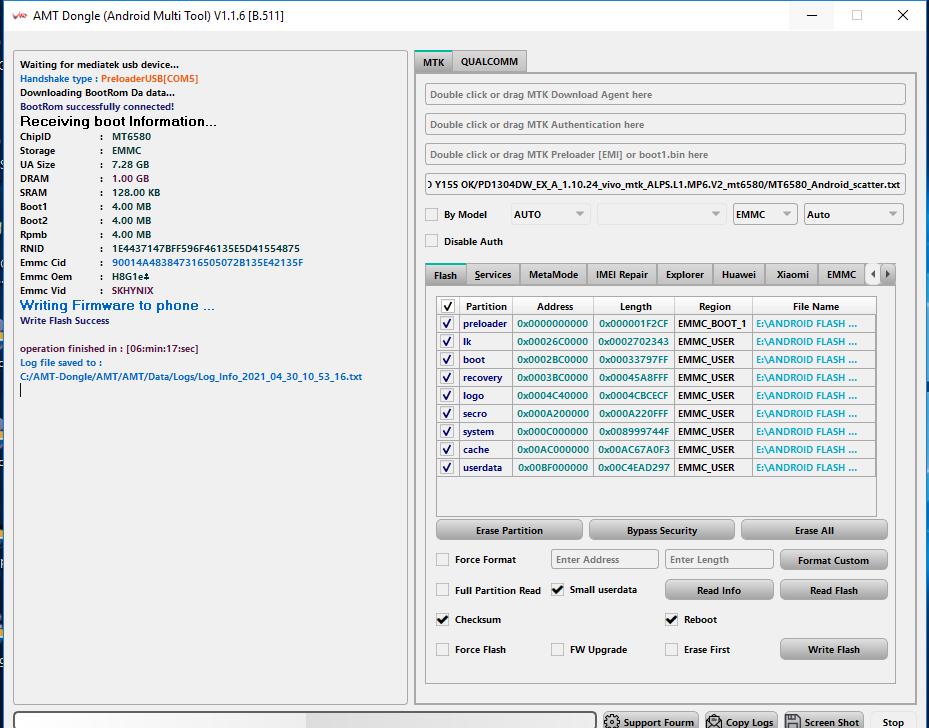Click the AMT Dongle app logo icon
The image size is (929, 728).
[20, 15]
